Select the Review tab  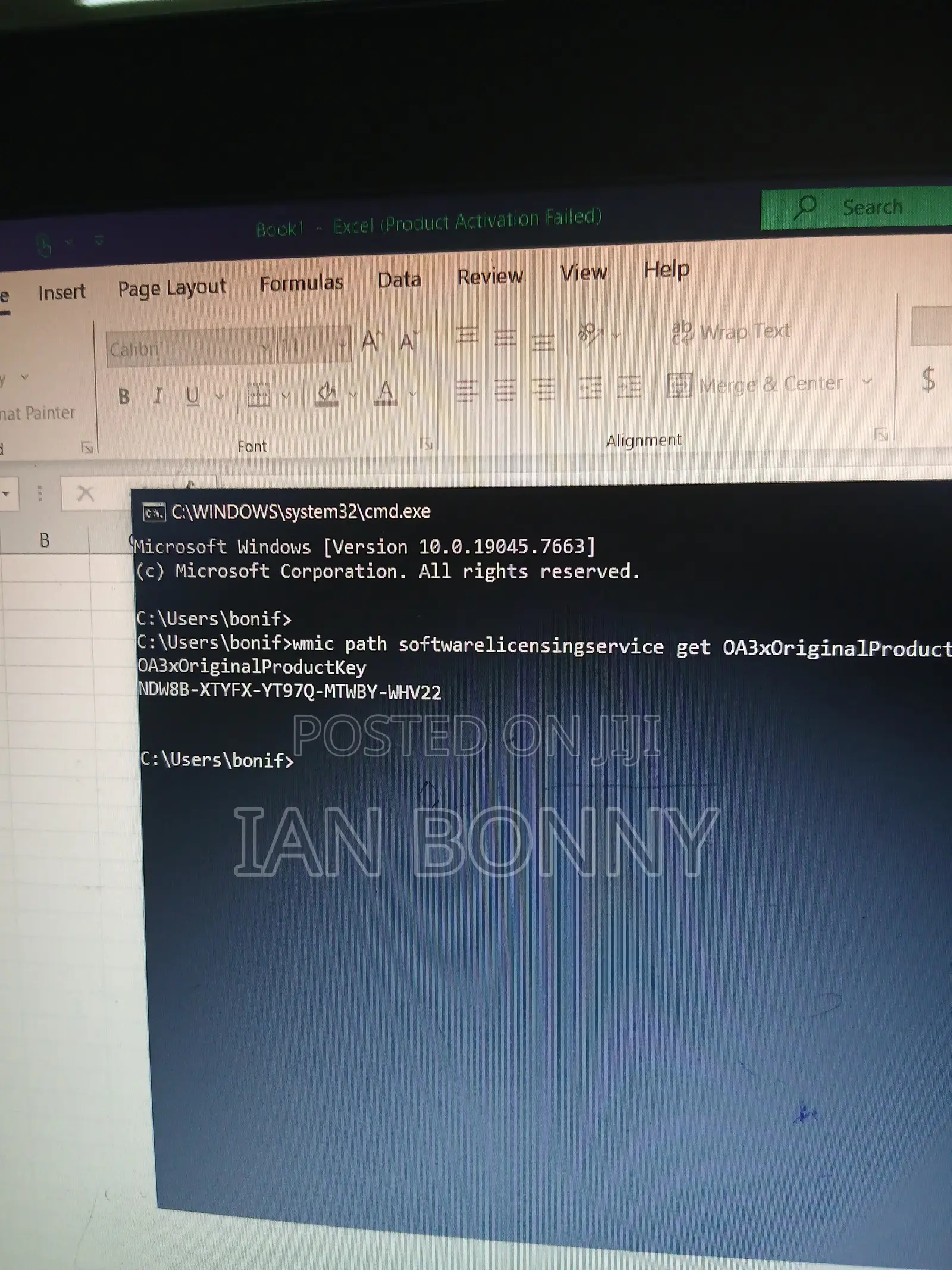(x=490, y=276)
